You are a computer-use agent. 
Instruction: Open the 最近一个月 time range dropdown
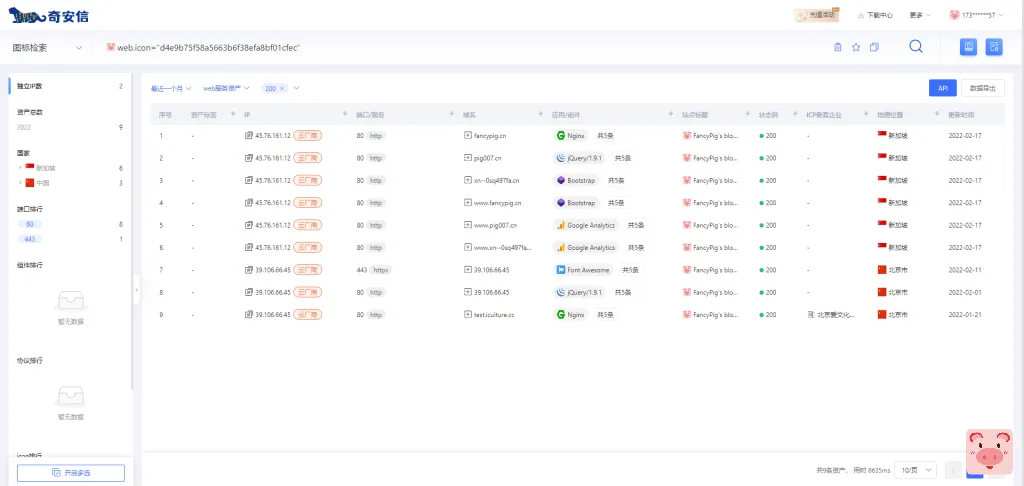click(x=172, y=88)
